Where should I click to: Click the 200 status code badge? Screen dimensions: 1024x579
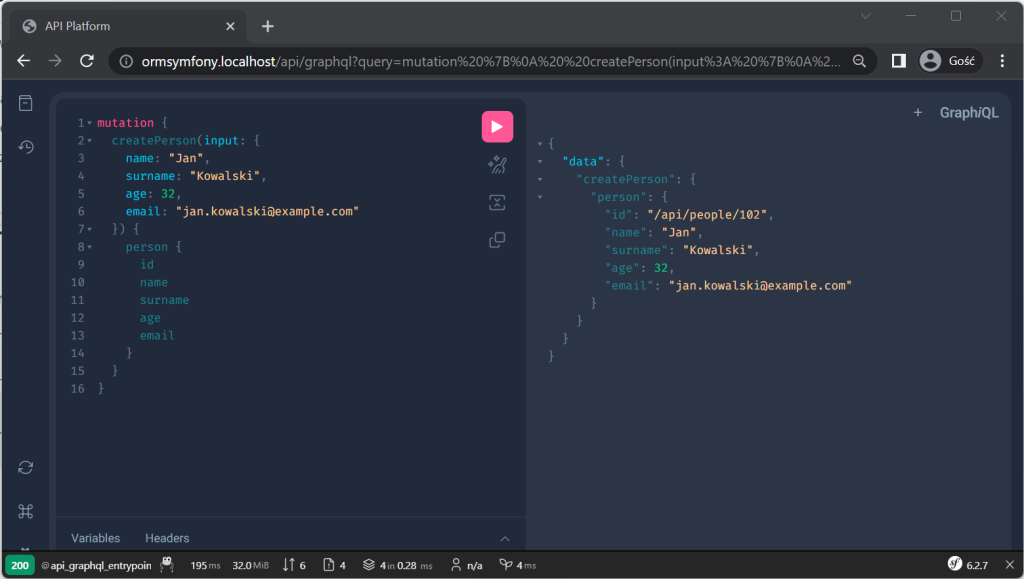pos(20,565)
